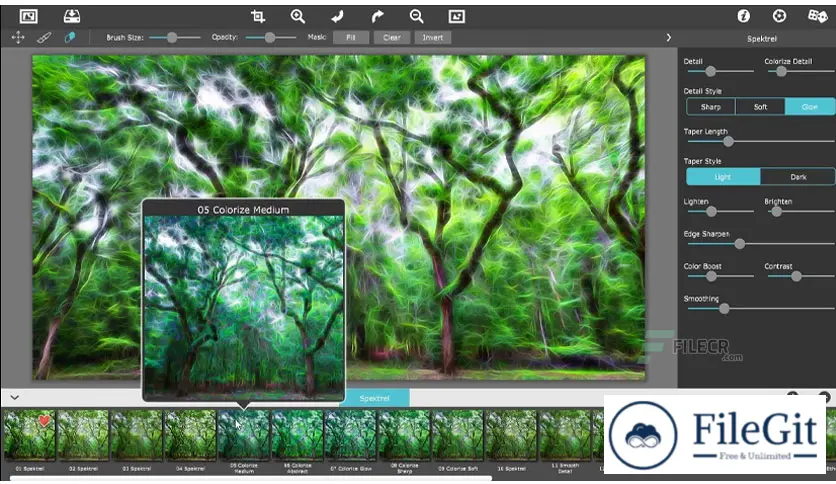Set Taper Style to Light
The height and width of the screenshot is (484, 836).
click(723, 176)
